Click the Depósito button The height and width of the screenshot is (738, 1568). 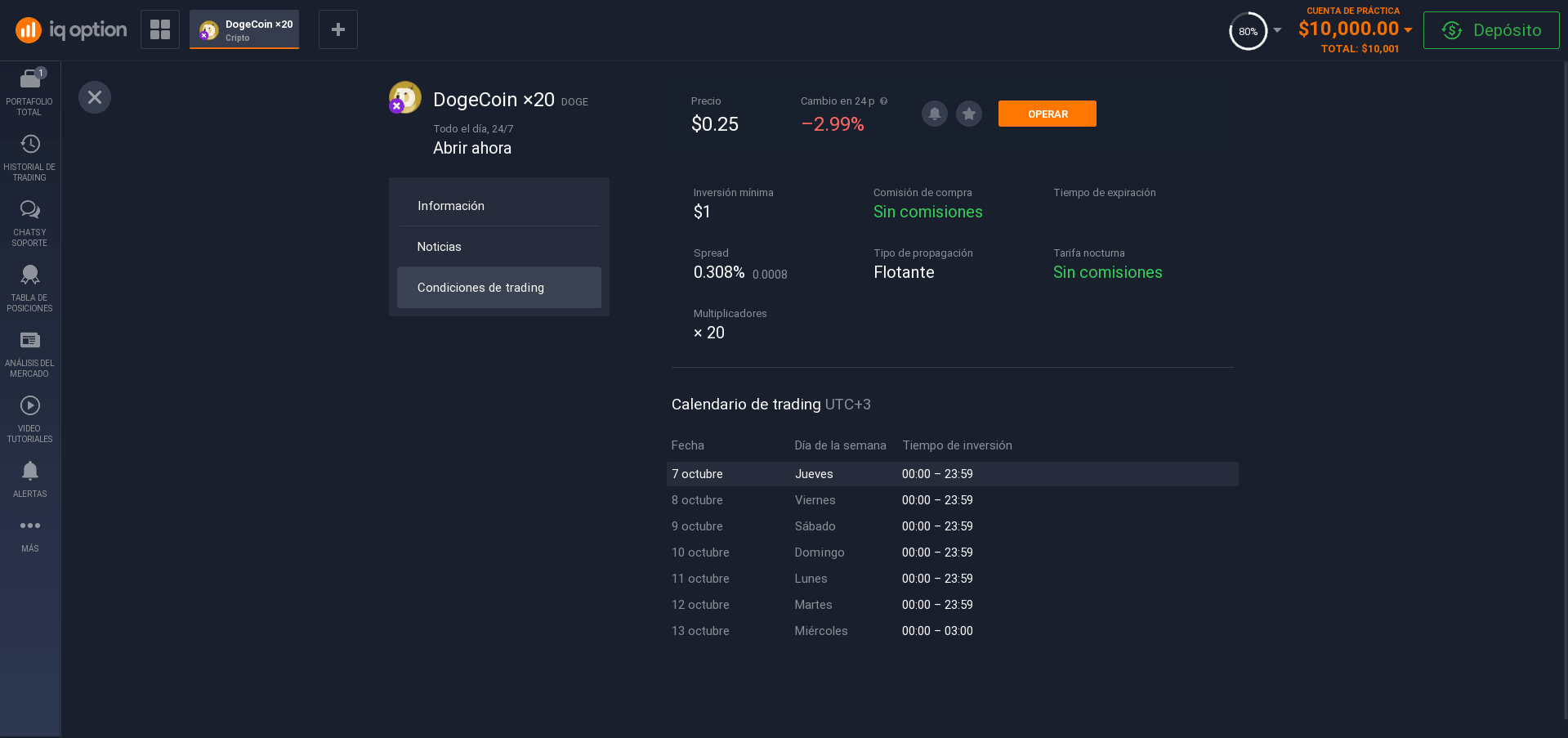[1491, 30]
